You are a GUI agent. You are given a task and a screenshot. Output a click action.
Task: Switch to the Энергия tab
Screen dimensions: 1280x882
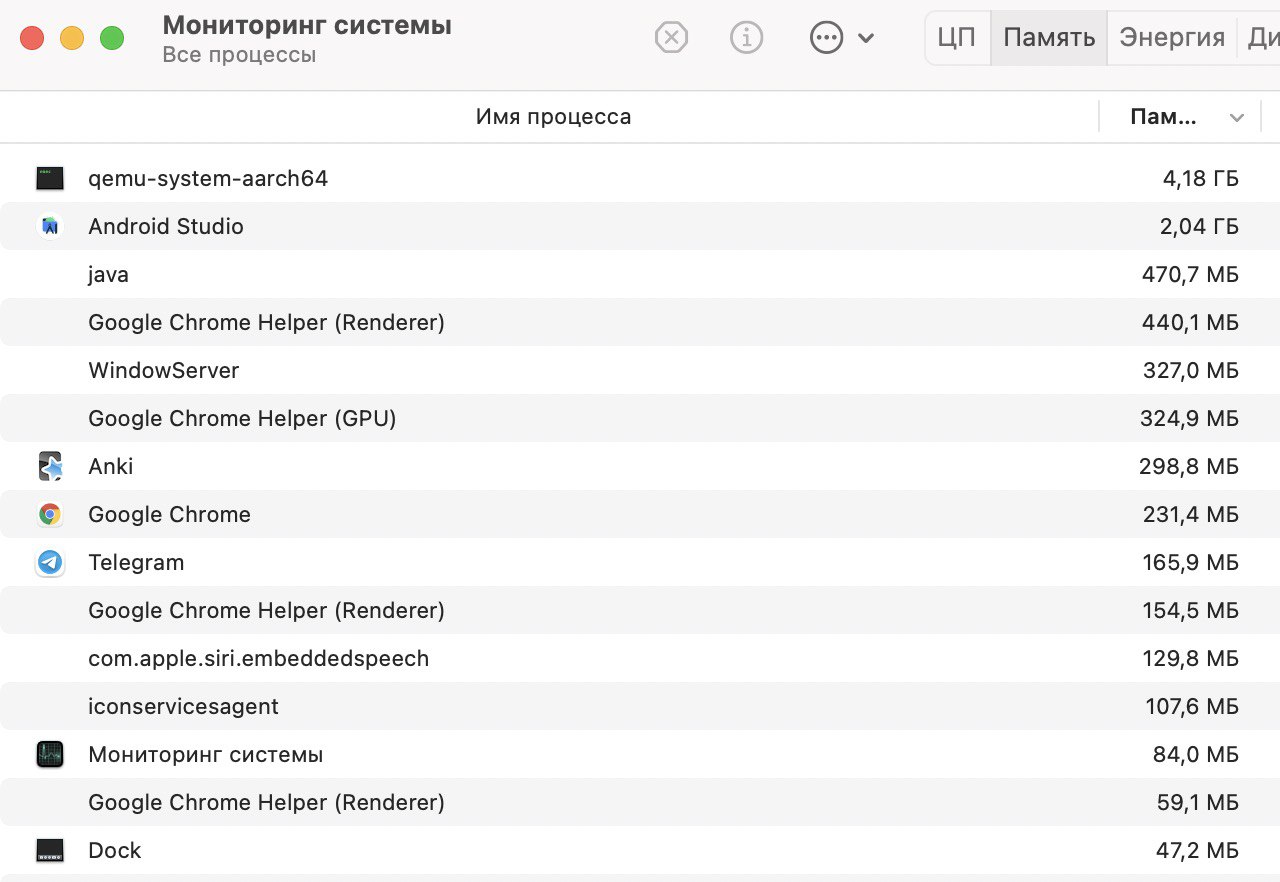[x=1172, y=38]
